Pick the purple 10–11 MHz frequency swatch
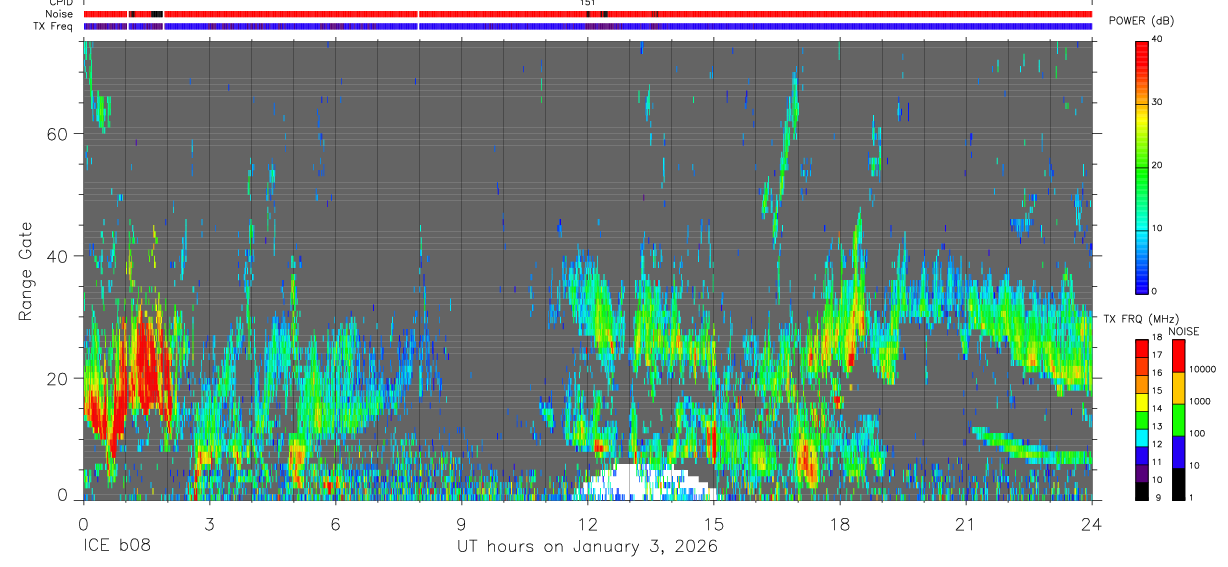Viewport: 1228px width, 567px height. tap(1142, 473)
